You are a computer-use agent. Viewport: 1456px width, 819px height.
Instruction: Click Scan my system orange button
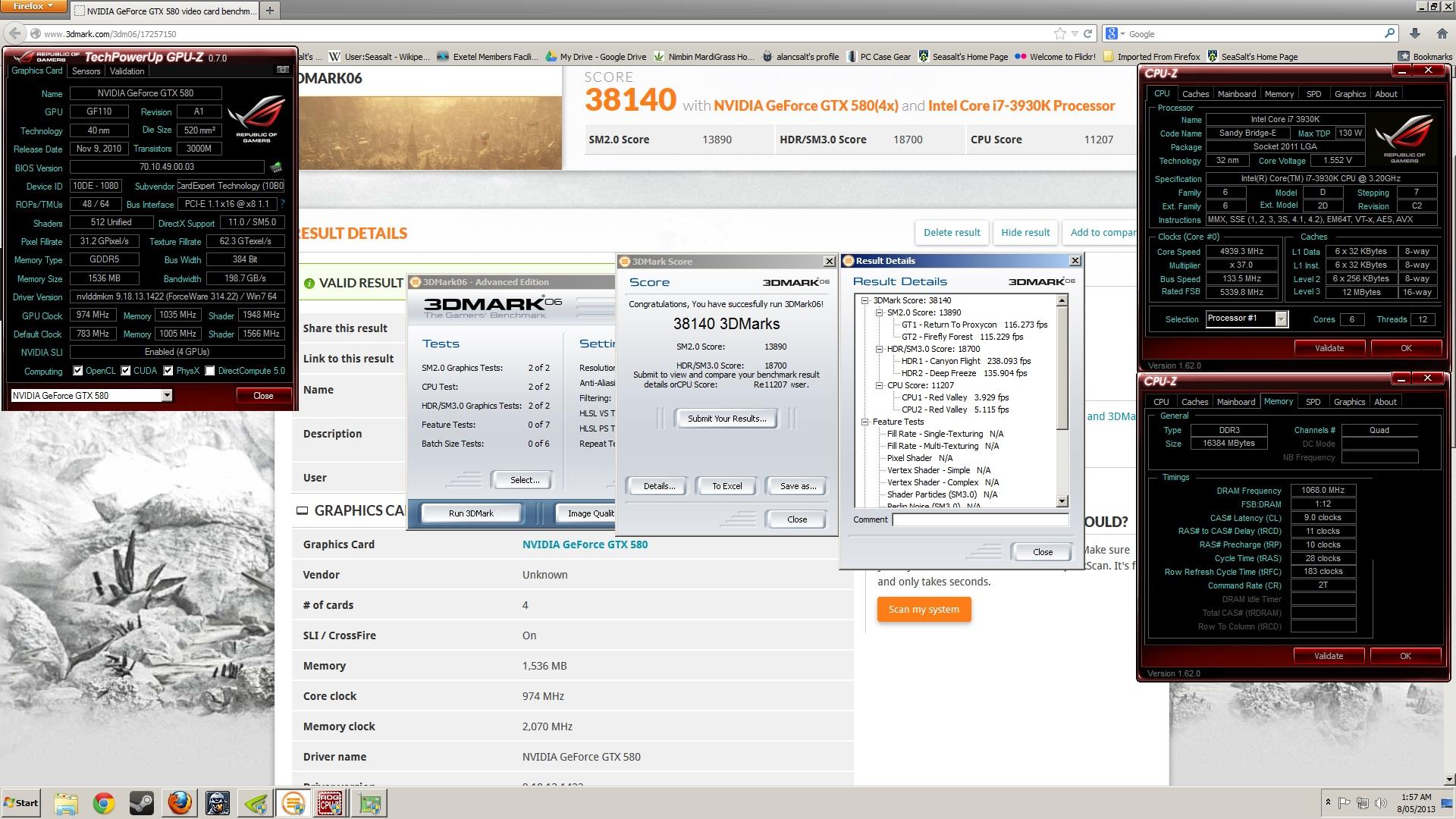pos(924,610)
